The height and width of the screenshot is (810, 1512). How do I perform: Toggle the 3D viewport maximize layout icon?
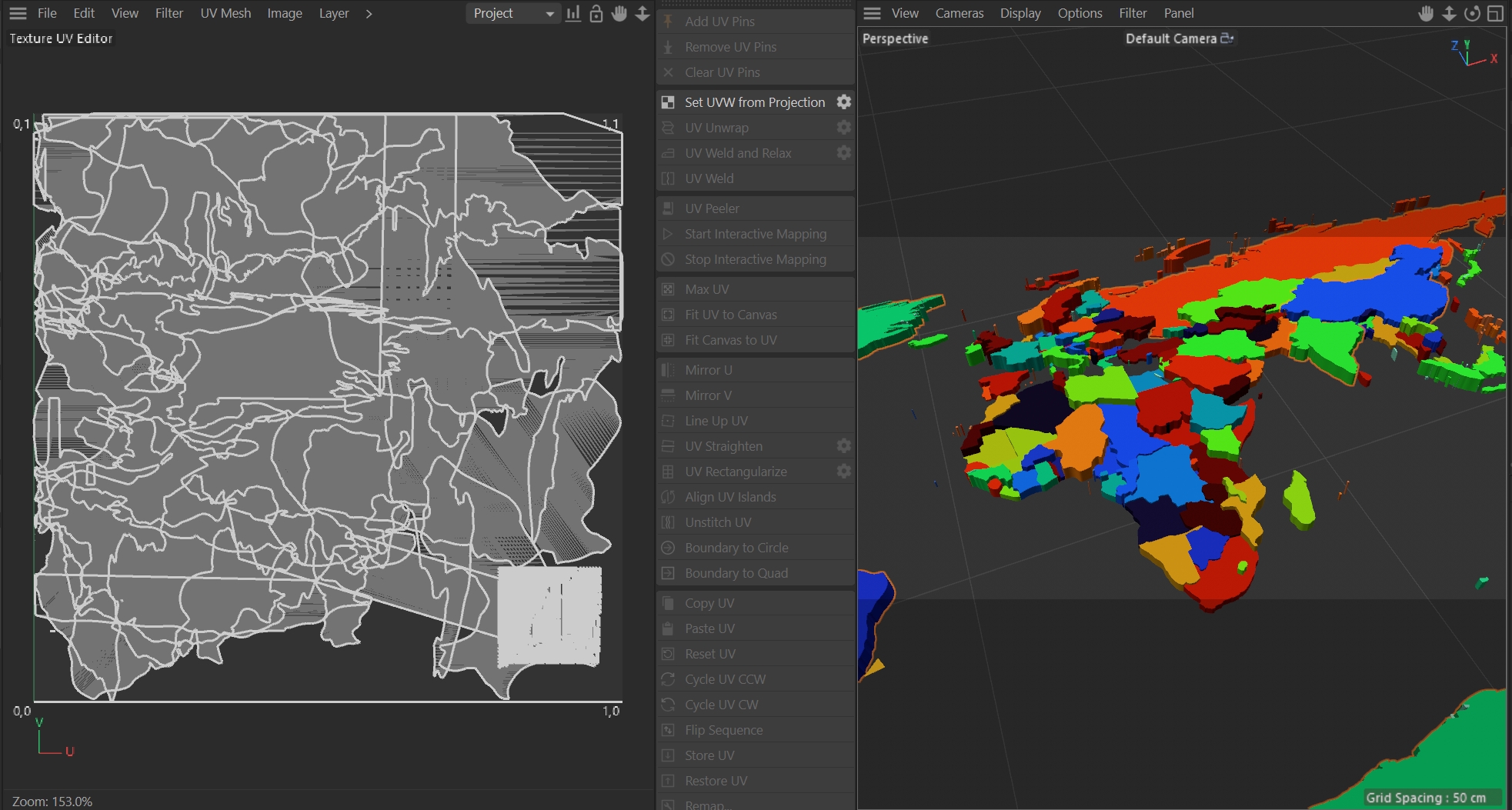point(1495,13)
